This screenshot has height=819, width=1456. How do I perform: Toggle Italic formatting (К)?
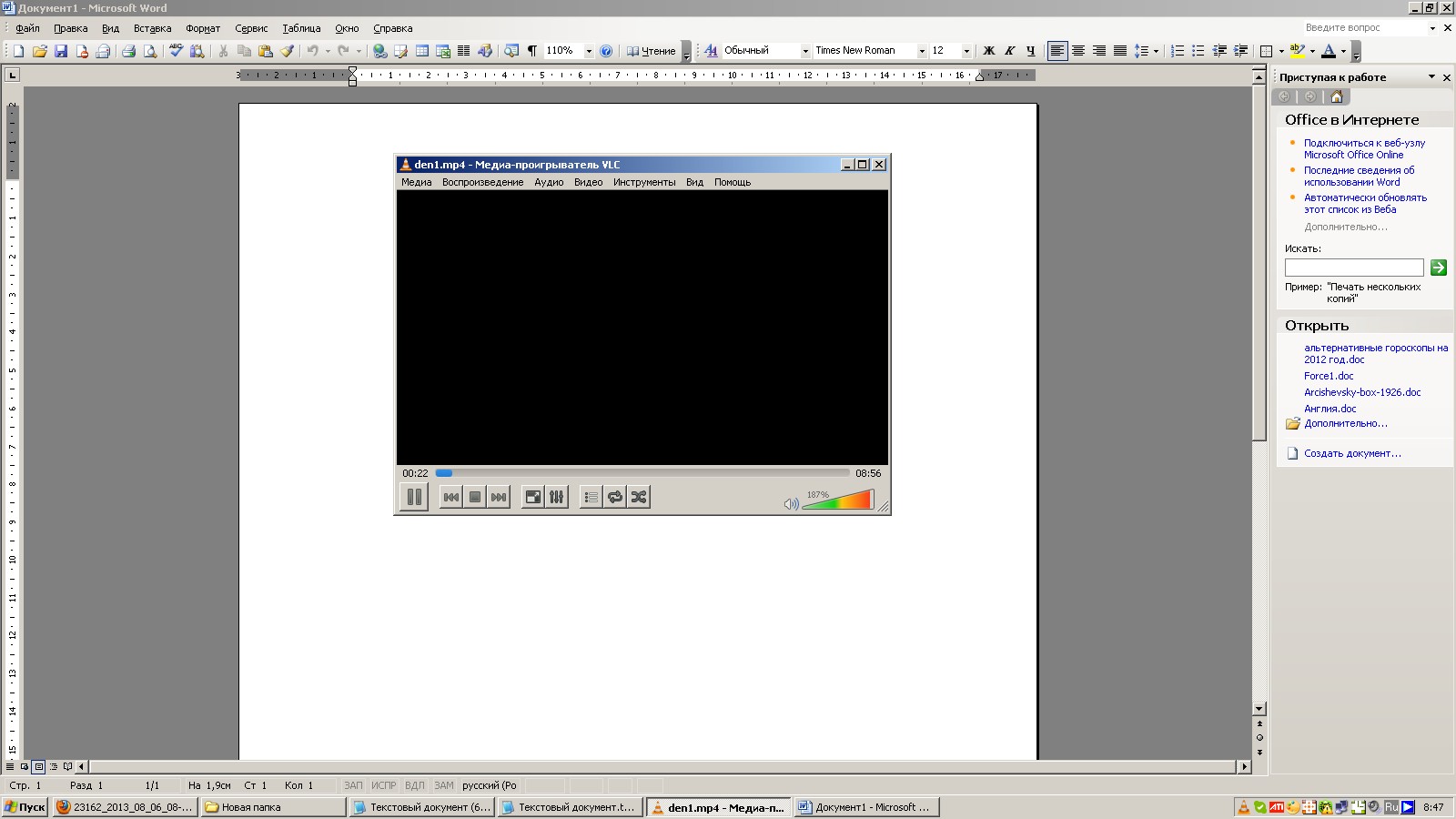1009,51
